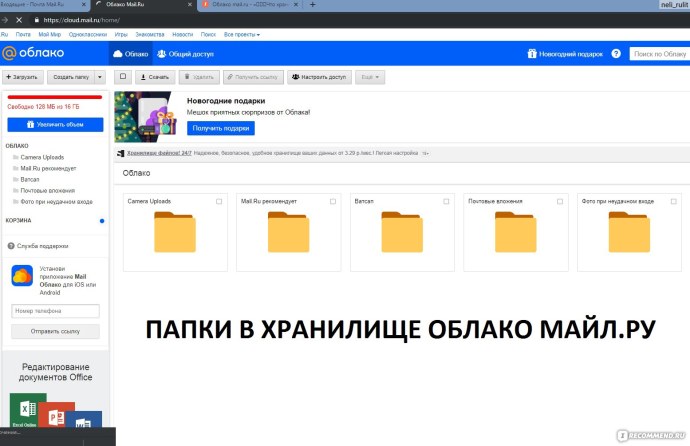Screen dimensions: 690x446
Task: Click the Создать папку button
Action: (x=71, y=77)
